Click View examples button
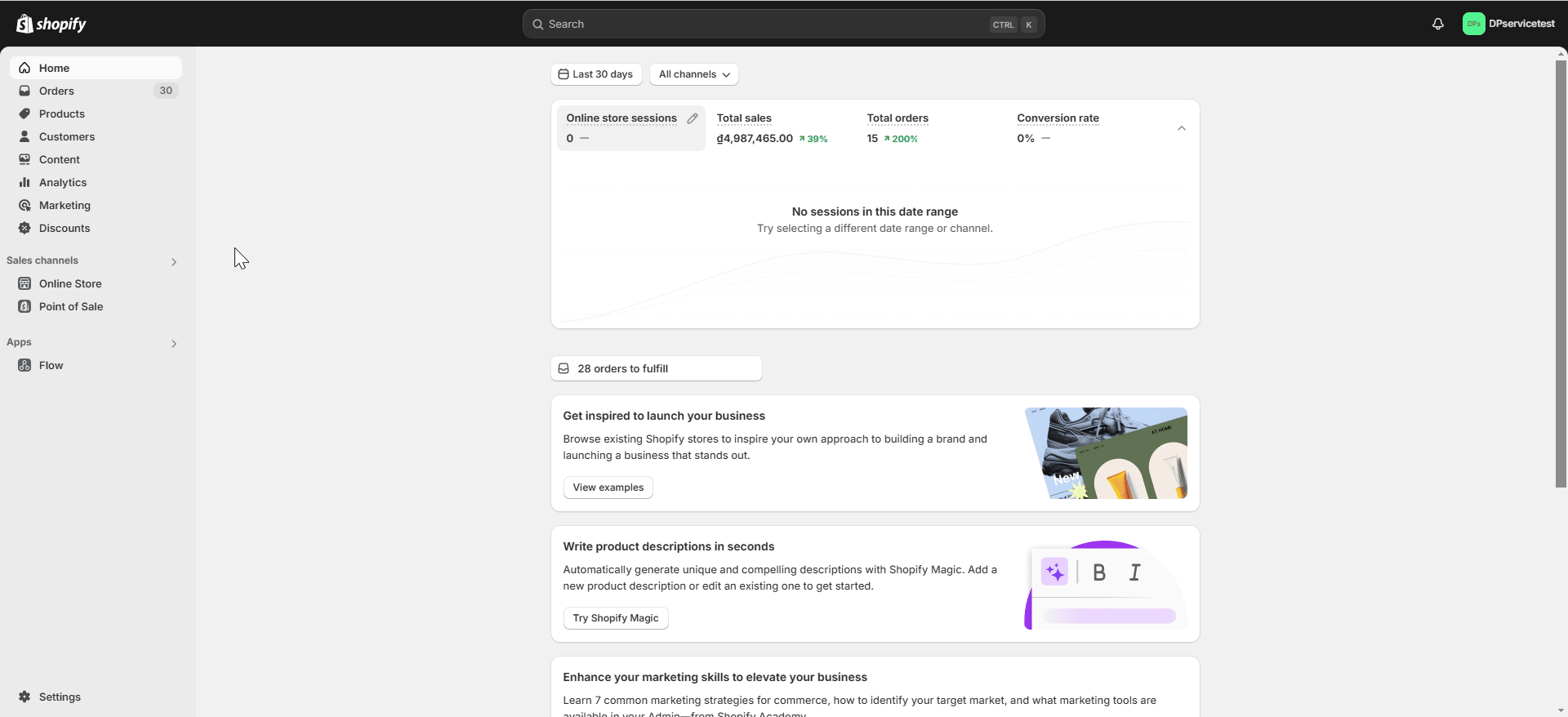Viewport: 1568px width, 717px height. tap(608, 488)
